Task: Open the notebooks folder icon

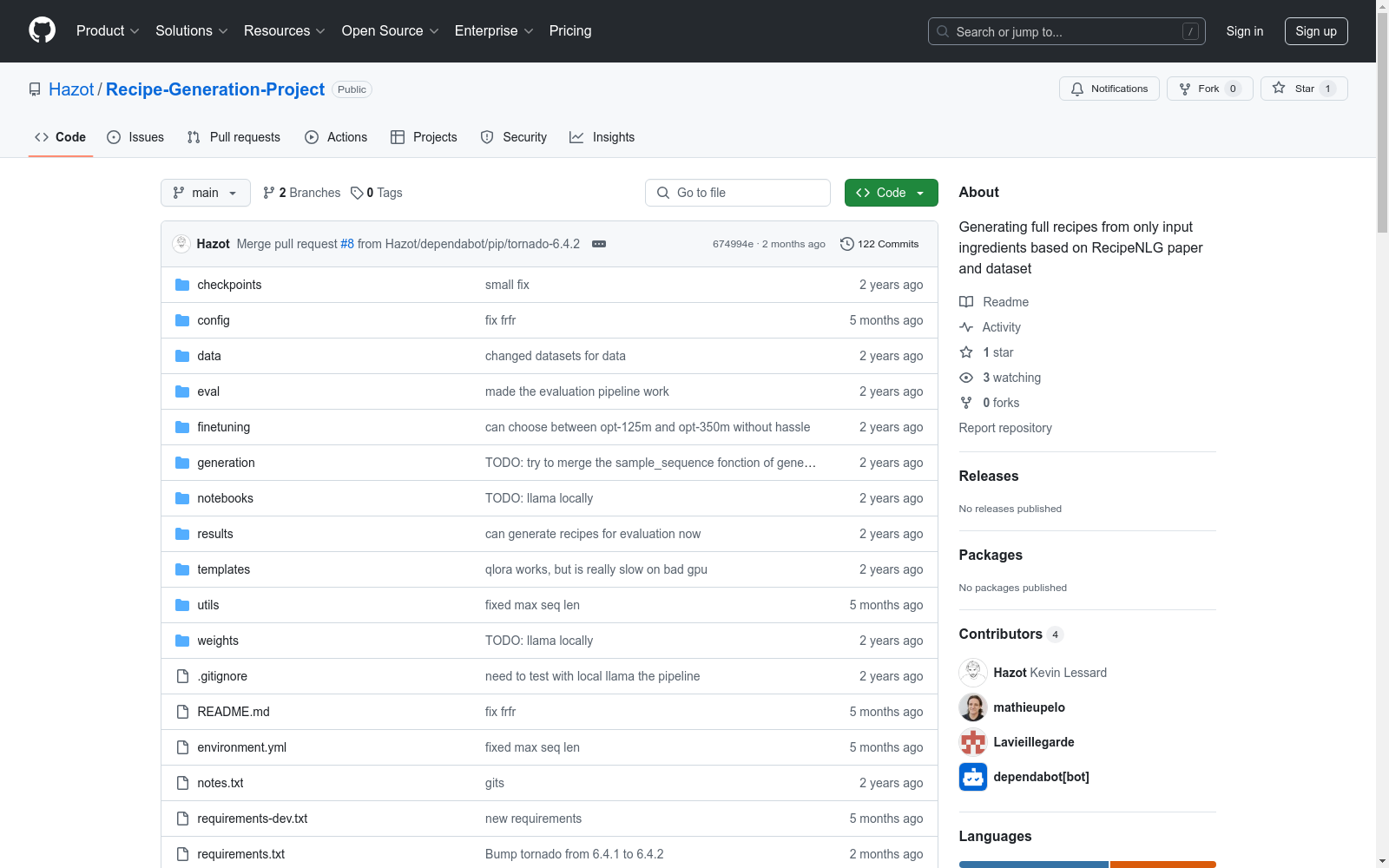Action: 182,498
